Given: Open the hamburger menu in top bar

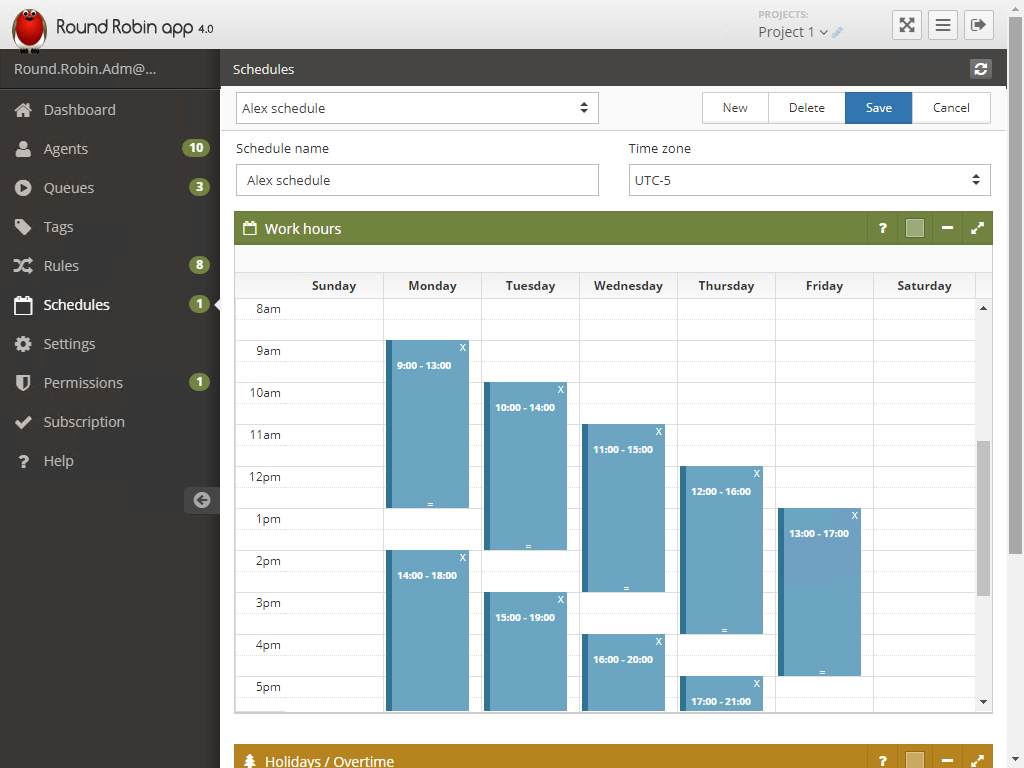Looking at the screenshot, I should click(x=943, y=26).
